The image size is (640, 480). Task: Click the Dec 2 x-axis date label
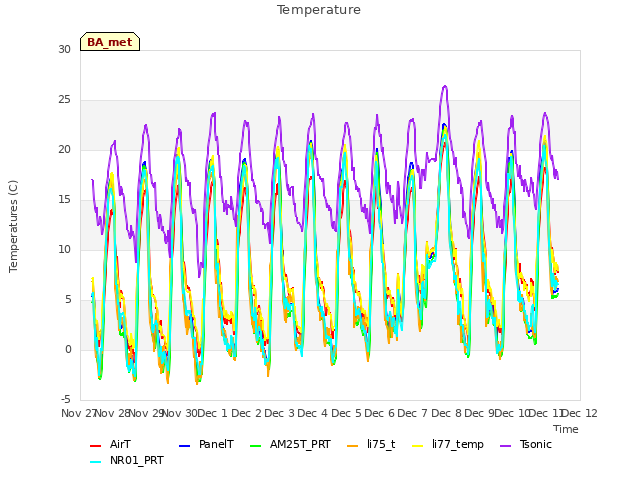247,413
